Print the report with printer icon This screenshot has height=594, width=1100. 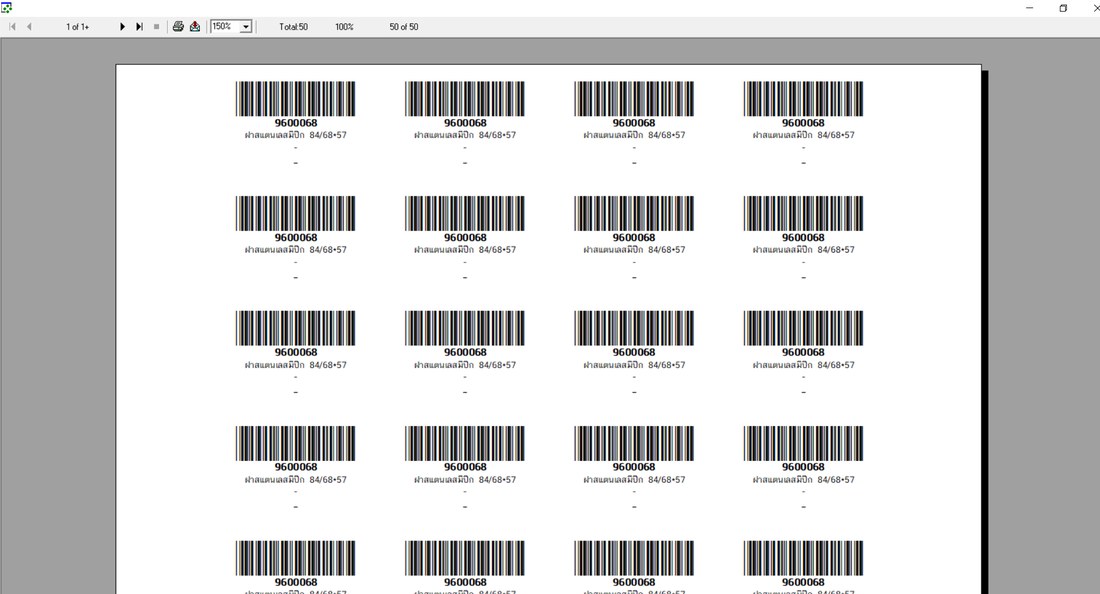[178, 27]
